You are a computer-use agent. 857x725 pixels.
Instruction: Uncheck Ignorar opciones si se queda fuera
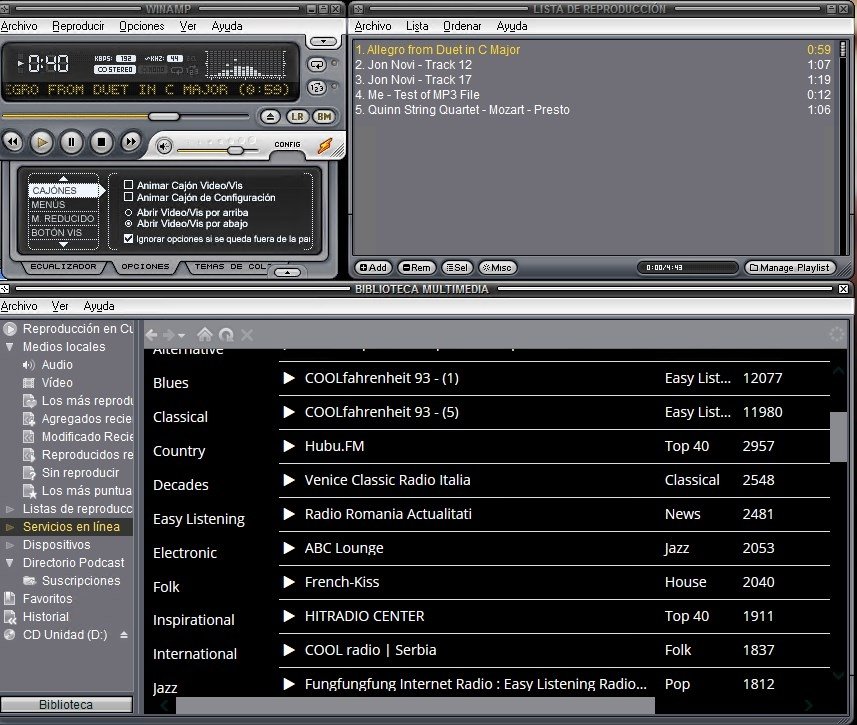point(128,238)
